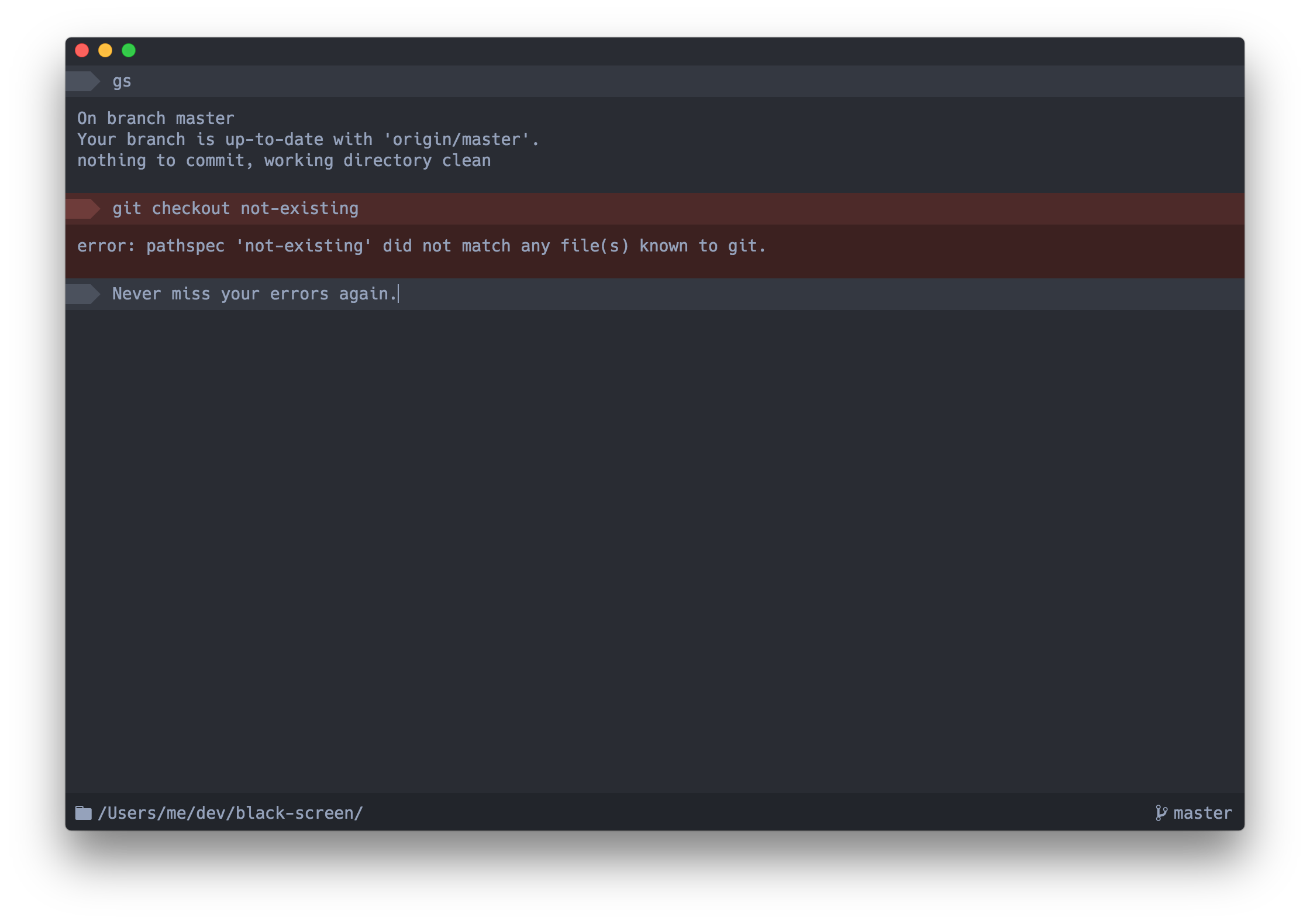Screen dimensions: 1310x924
Task: Click the pathspec error message text
Action: point(421,246)
